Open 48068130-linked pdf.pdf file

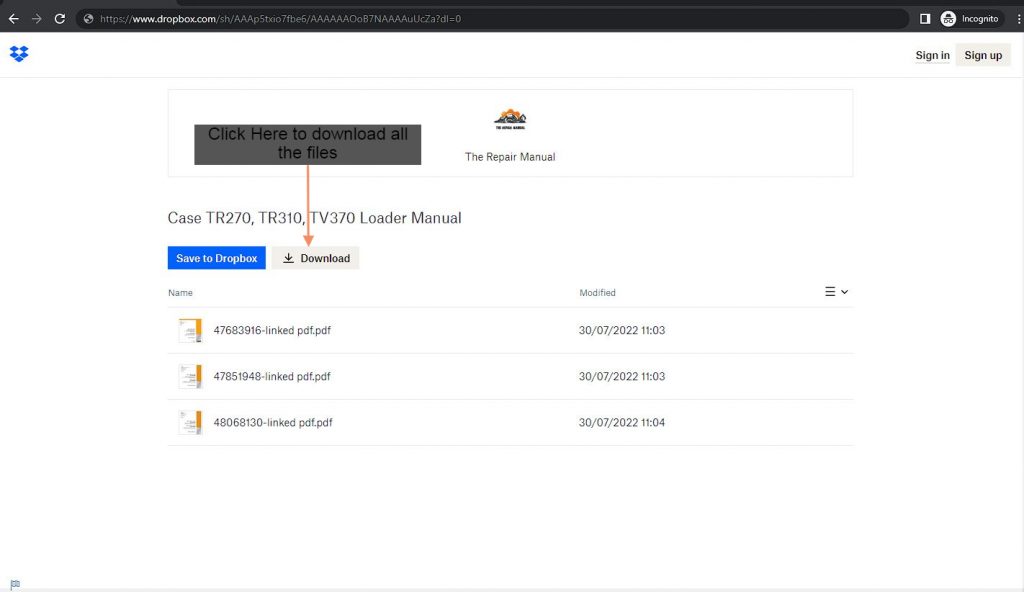click(273, 422)
